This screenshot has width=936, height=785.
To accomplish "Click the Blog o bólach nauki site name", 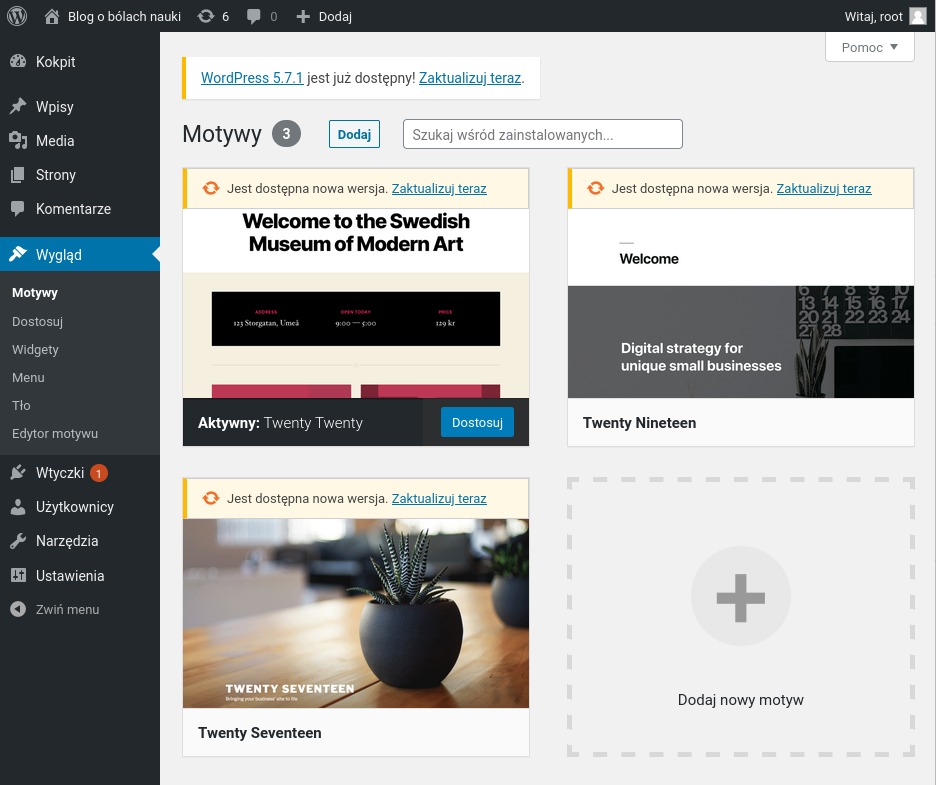I will click(x=124, y=17).
